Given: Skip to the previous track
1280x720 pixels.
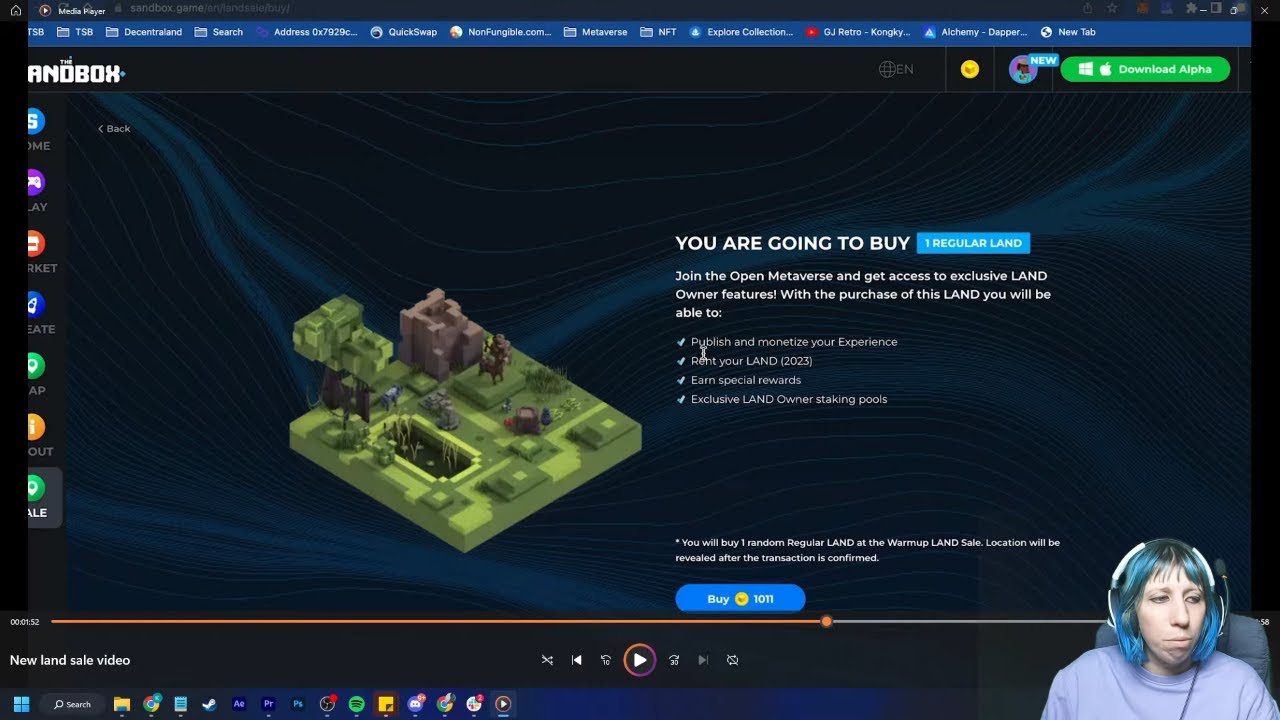Looking at the screenshot, I should coord(576,660).
